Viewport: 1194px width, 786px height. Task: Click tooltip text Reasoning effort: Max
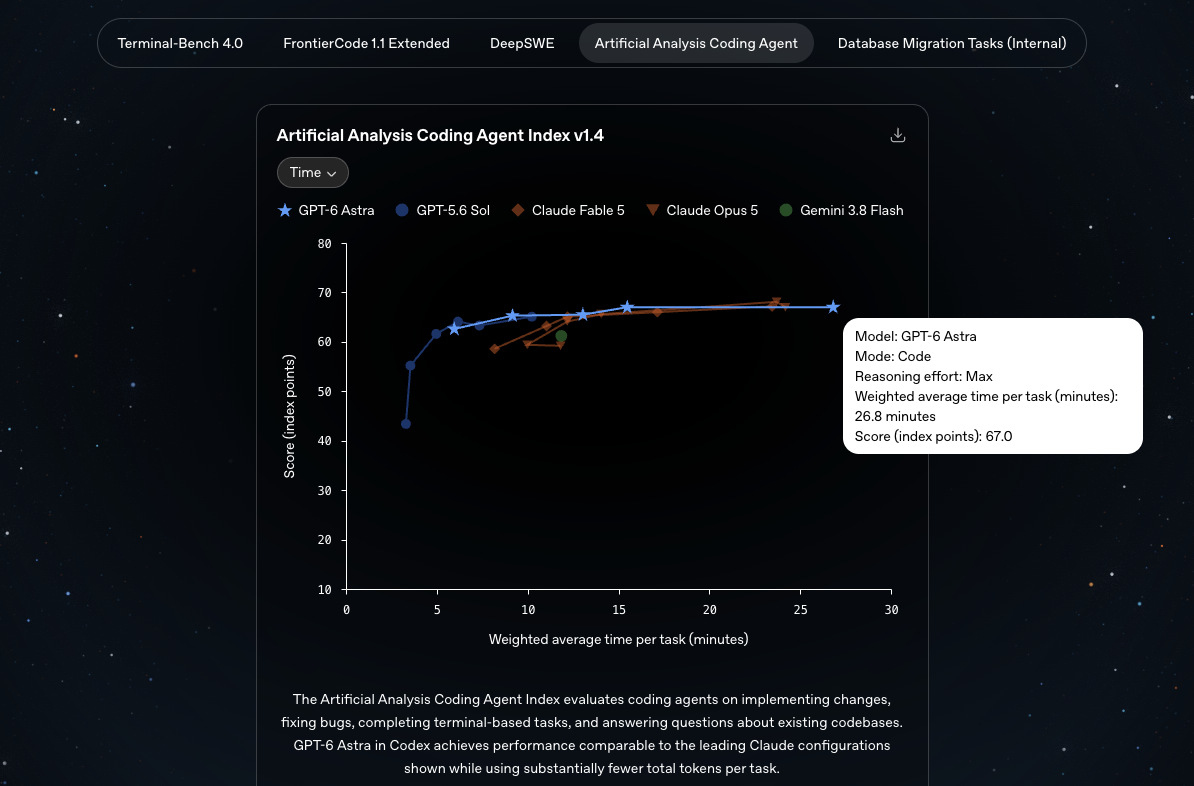(924, 376)
